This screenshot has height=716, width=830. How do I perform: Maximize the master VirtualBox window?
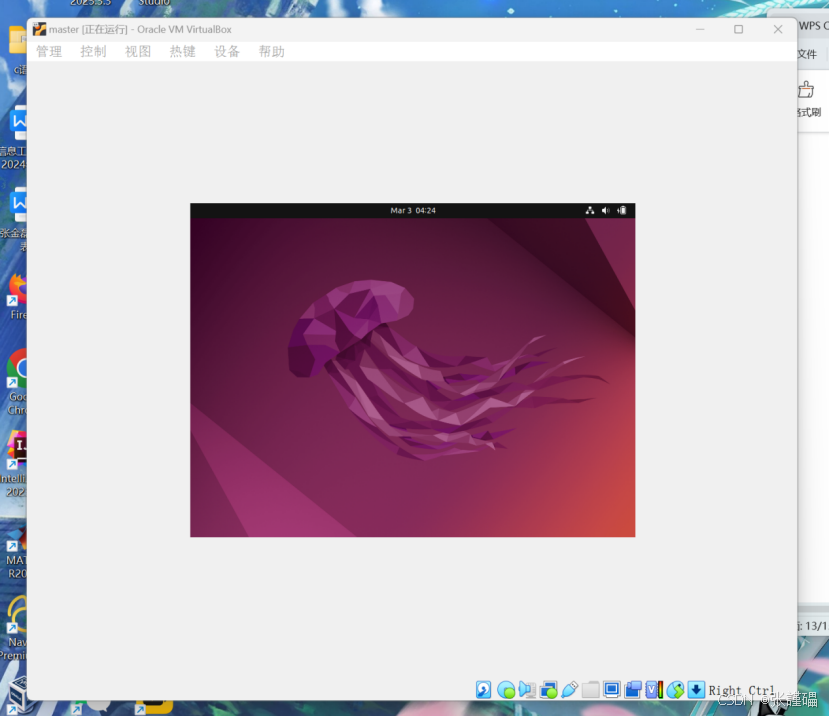point(738,29)
